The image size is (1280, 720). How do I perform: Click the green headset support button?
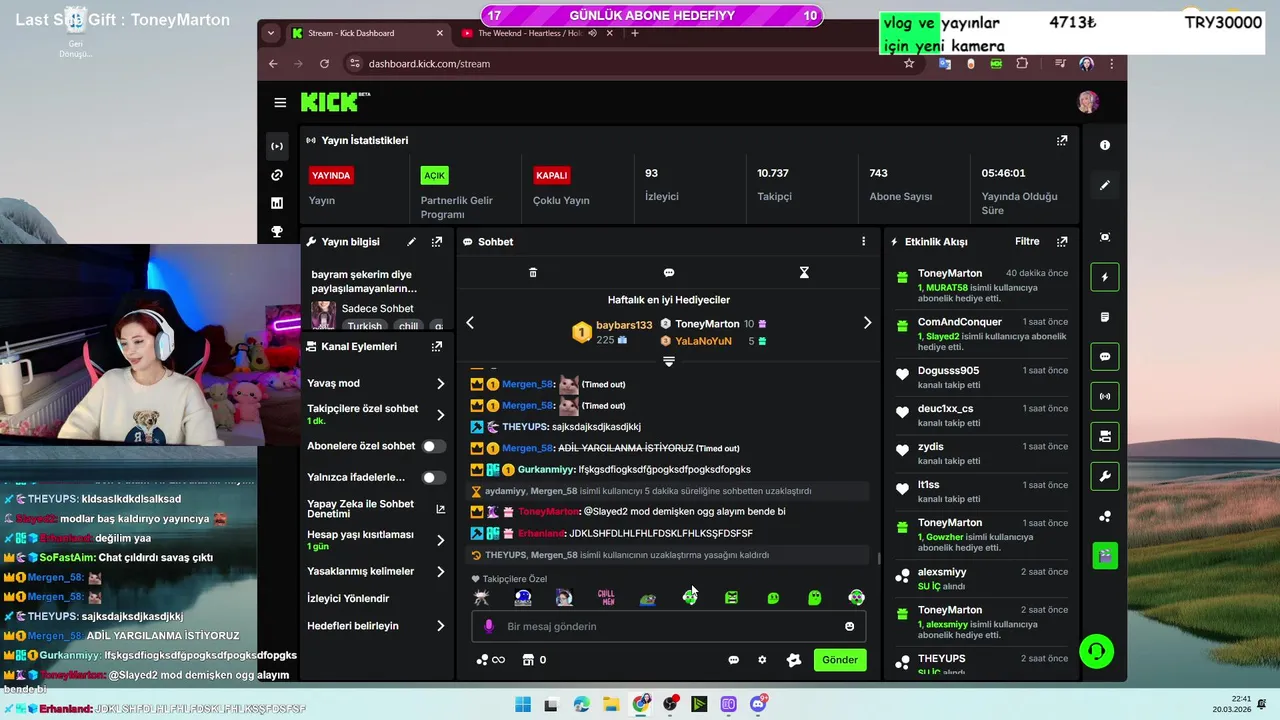1097,652
